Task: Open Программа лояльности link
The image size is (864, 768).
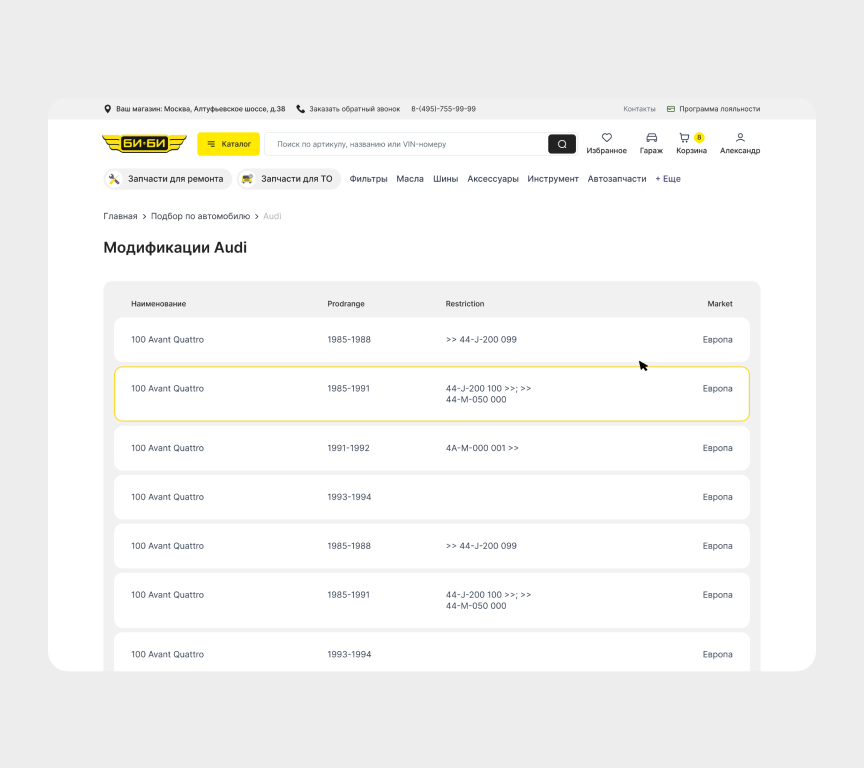Action: (x=719, y=109)
